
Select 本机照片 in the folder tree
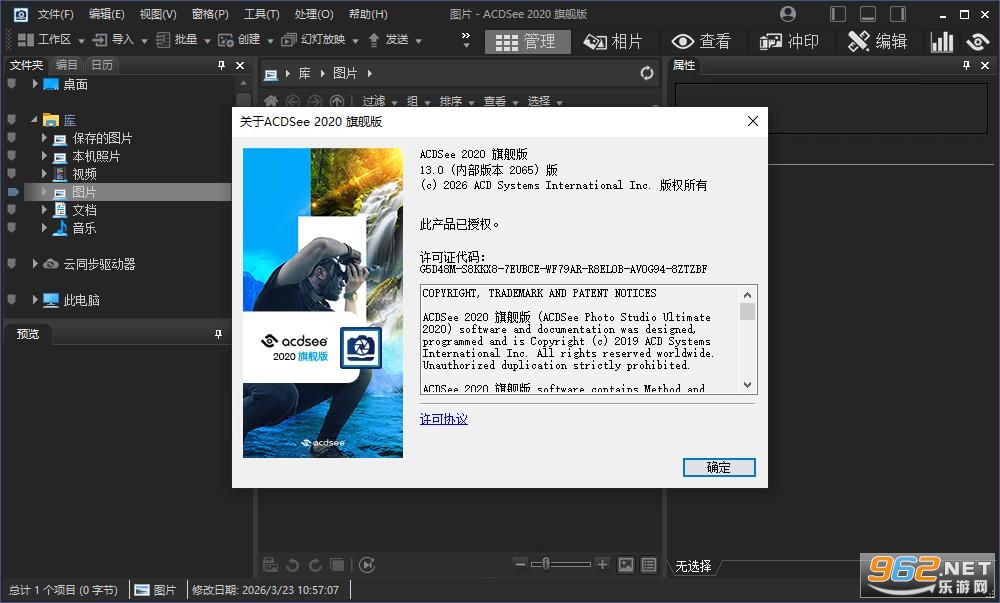(x=96, y=156)
